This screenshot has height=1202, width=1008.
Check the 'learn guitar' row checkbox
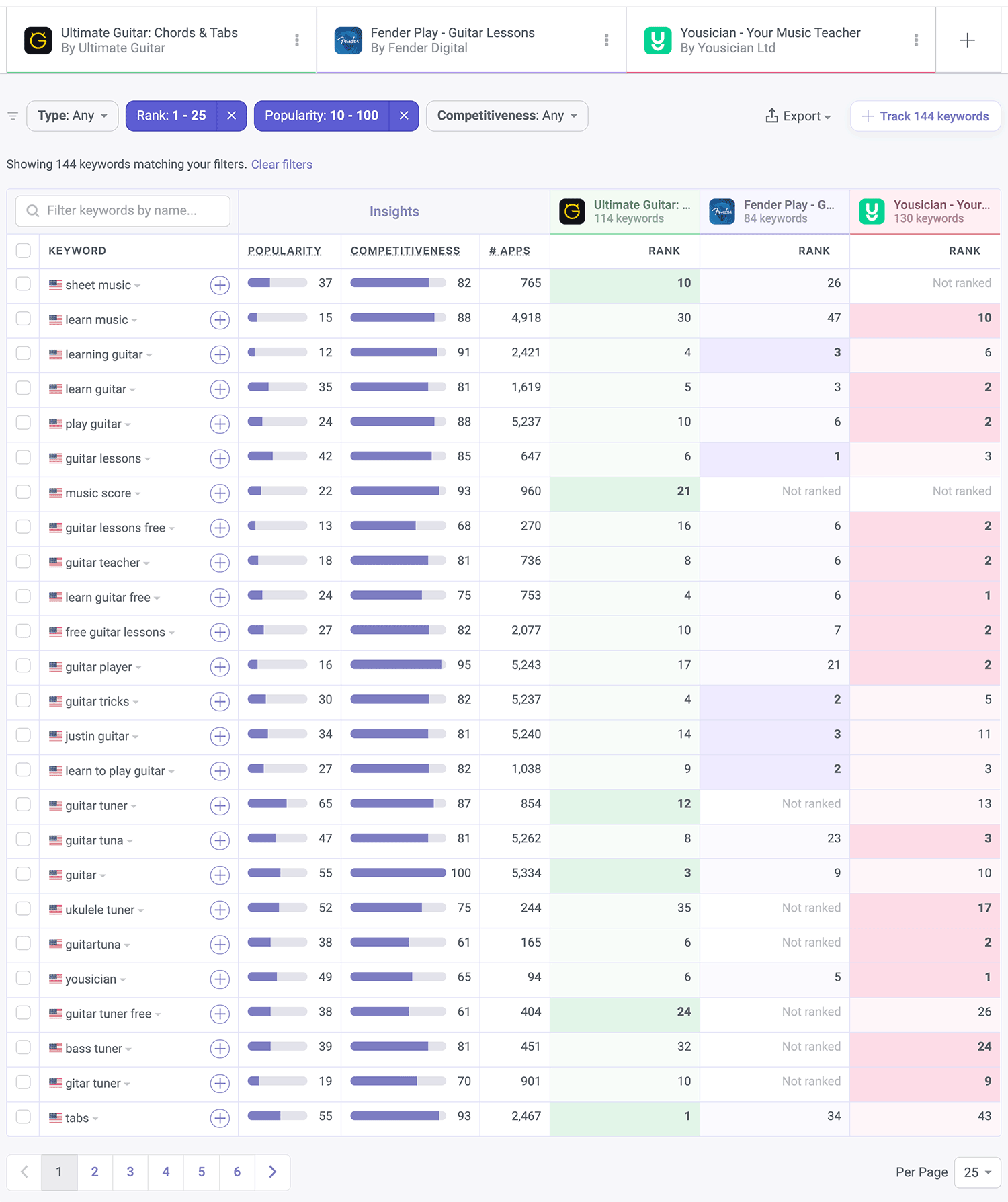click(x=24, y=388)
